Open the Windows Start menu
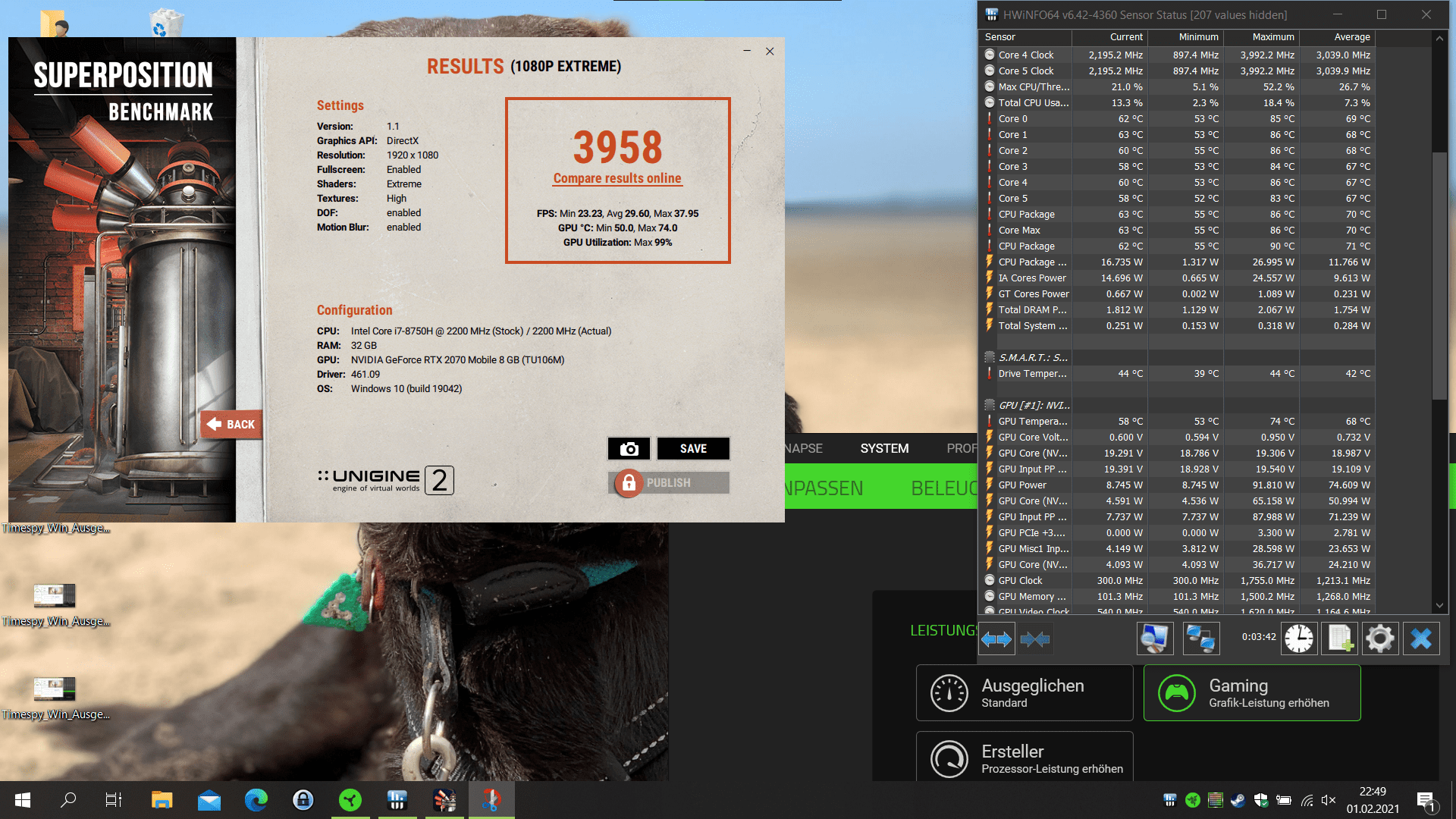1456x819 pixels. (23, 800)
